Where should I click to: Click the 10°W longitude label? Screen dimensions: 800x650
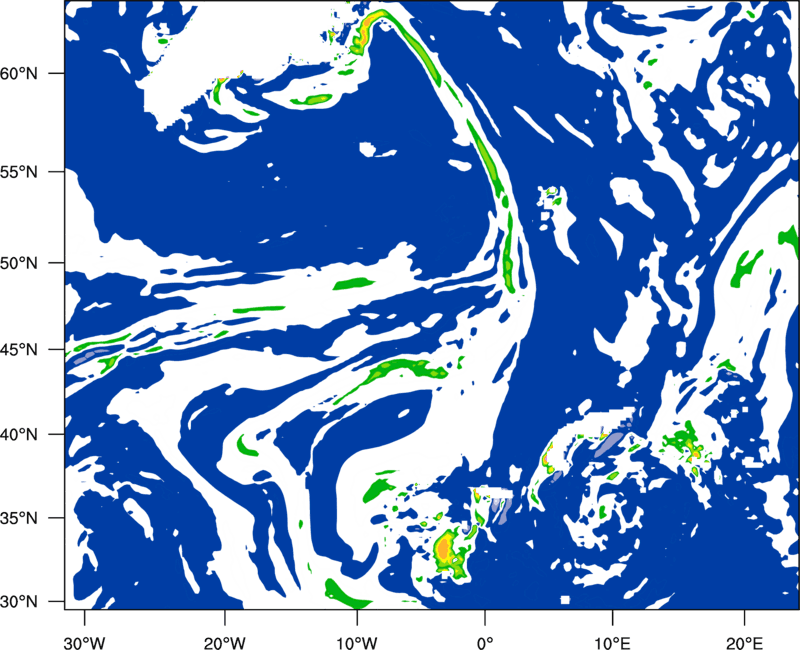pyautogui.click(x=357, y=643)
